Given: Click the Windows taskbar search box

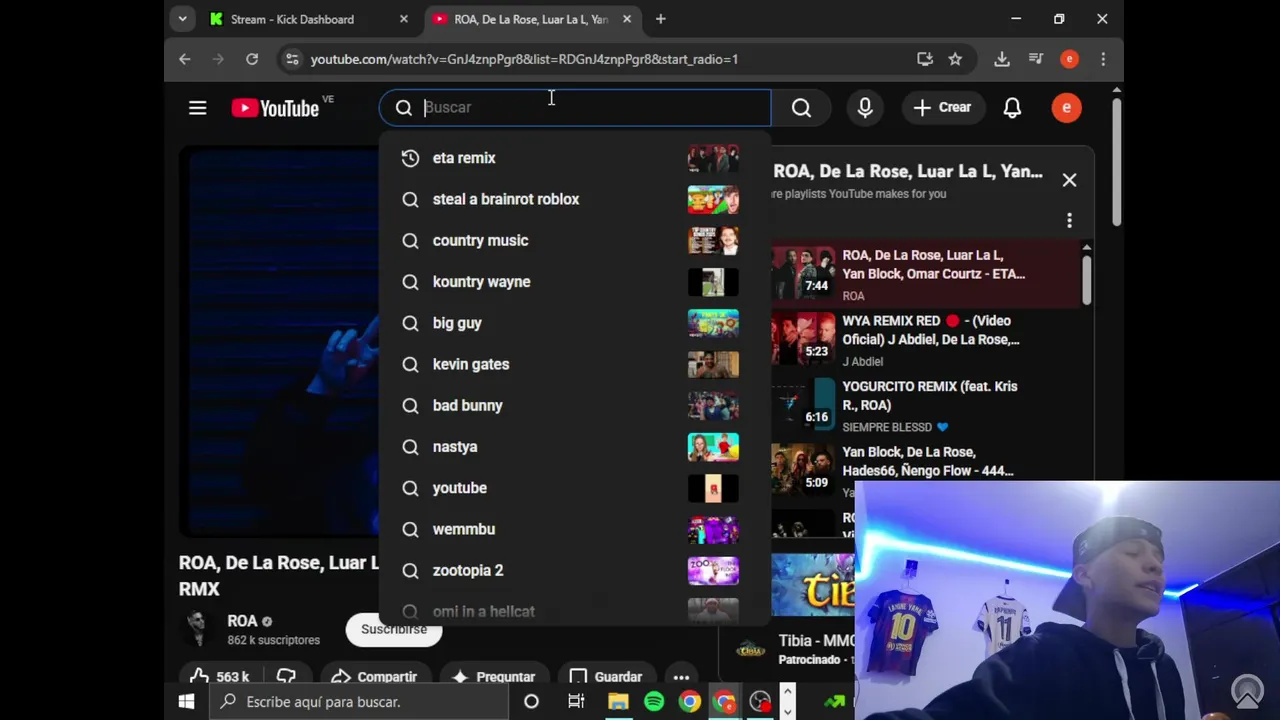Looking at the screenshot, I should (x=360, y=702).
